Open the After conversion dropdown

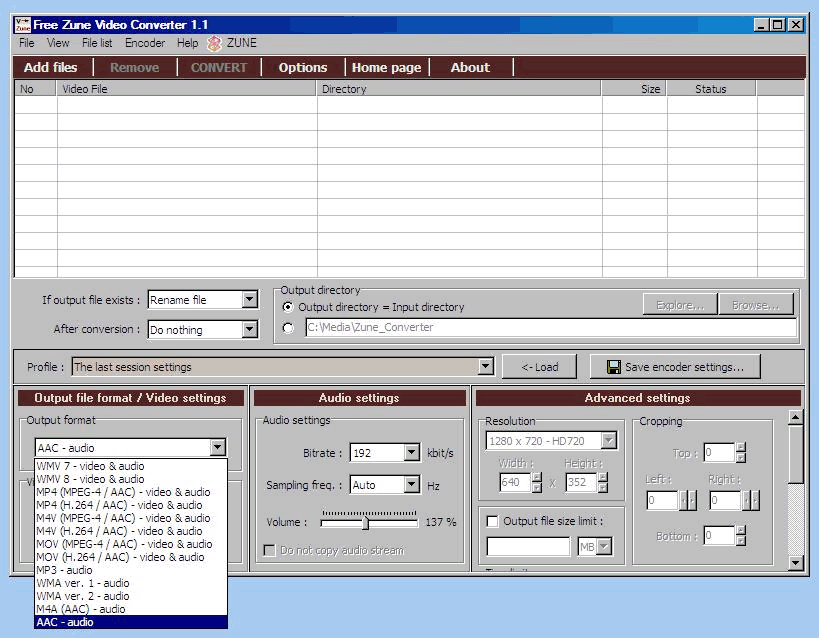(249, 329)
